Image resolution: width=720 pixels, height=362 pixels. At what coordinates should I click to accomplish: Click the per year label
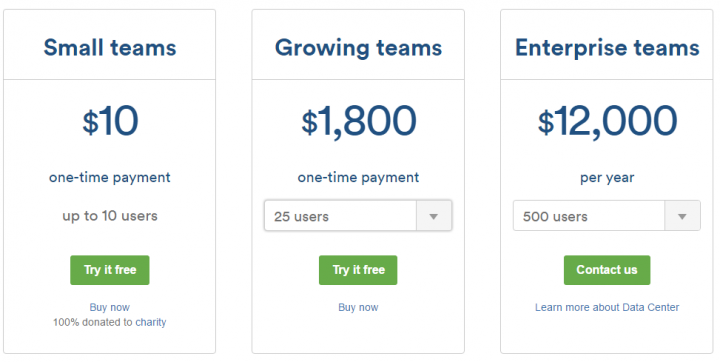(607, 178)
